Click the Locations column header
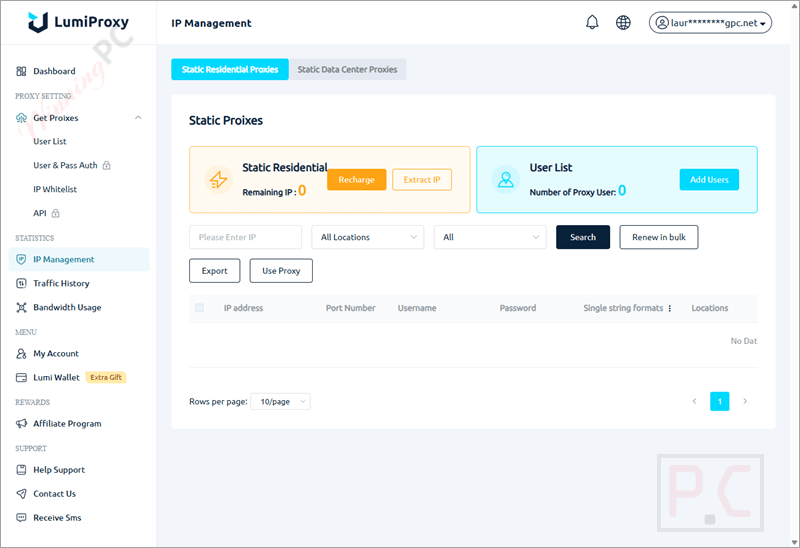This screenshot has width=800, height=548. [x=710, y=308]
